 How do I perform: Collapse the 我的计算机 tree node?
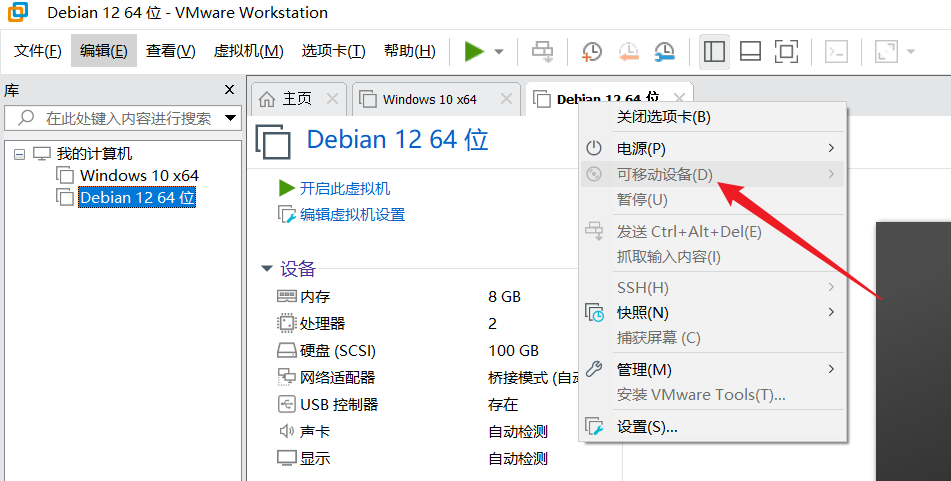(19, 154)
